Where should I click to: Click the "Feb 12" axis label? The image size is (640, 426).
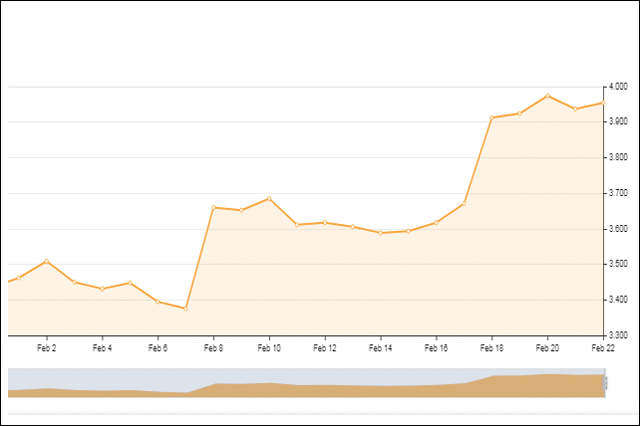pyautogui.click(x=325, y=348)
